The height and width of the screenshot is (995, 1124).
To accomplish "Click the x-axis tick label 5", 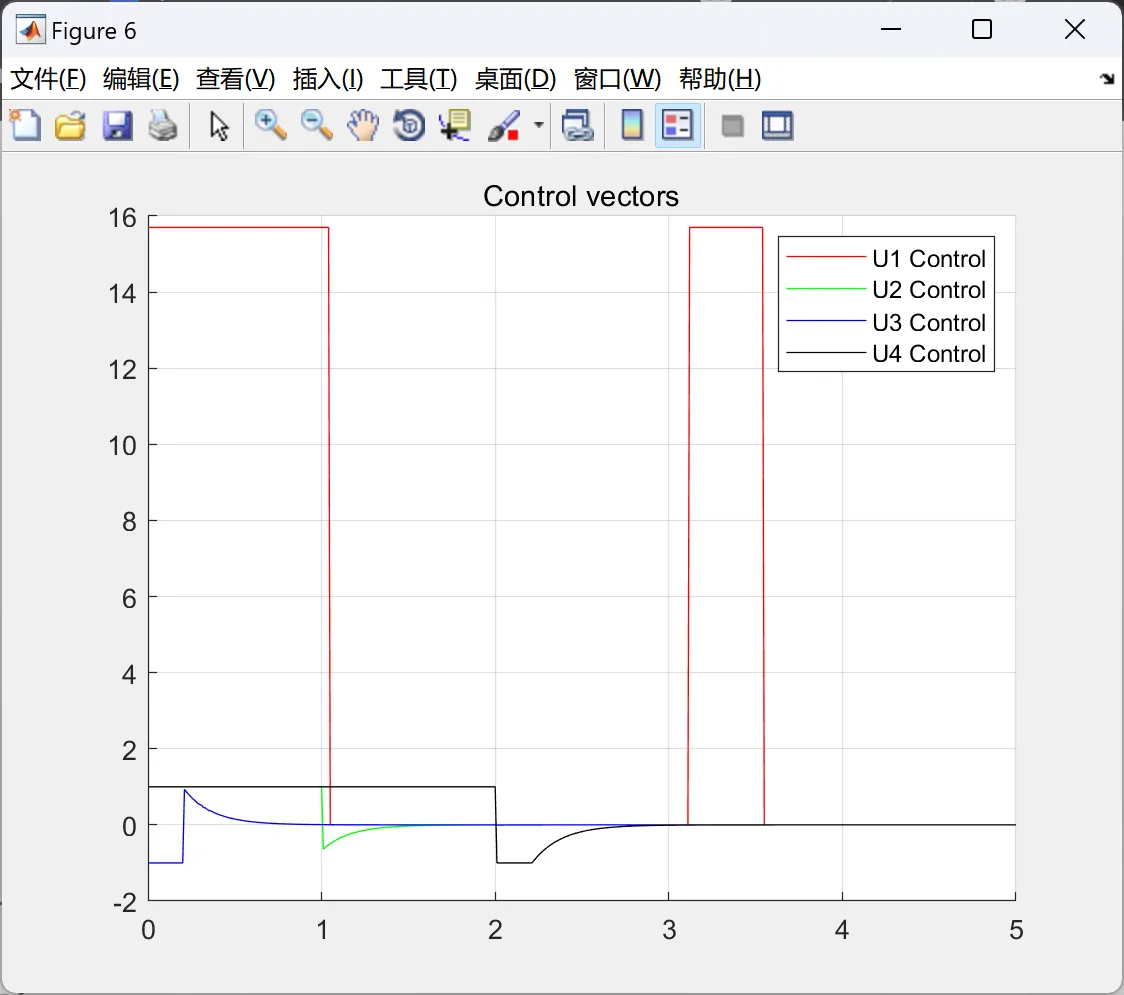I will click(1016, 930).
